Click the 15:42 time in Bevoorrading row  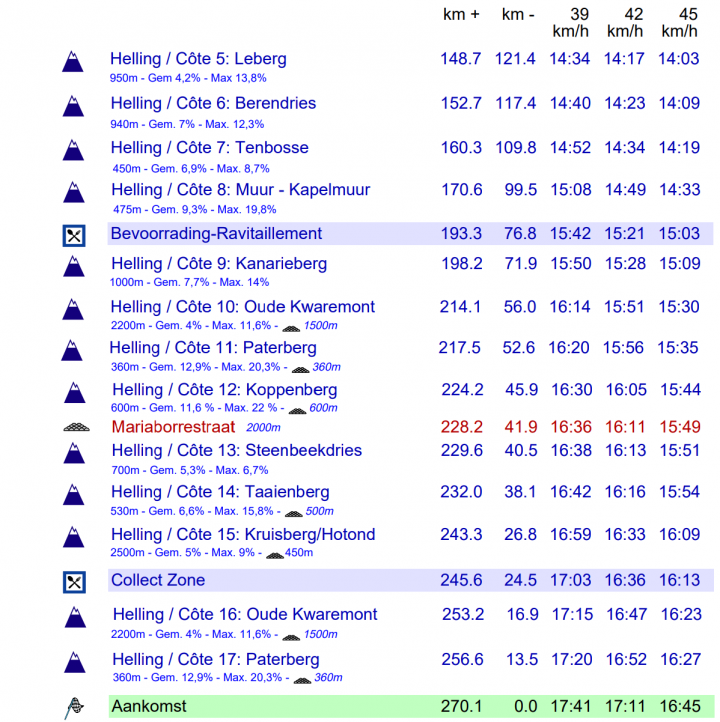click(570, 233)
